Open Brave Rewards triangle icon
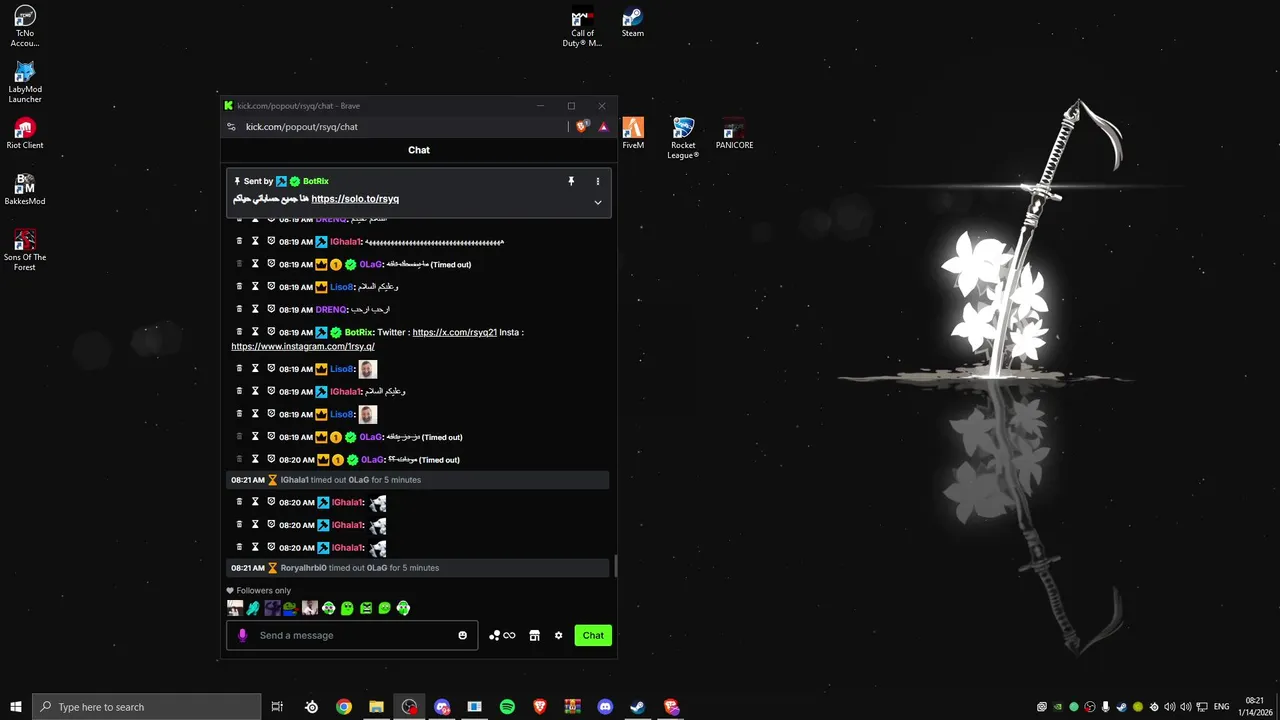The image size is (1280, 720). pyautogui.click(x=603, y=127)
